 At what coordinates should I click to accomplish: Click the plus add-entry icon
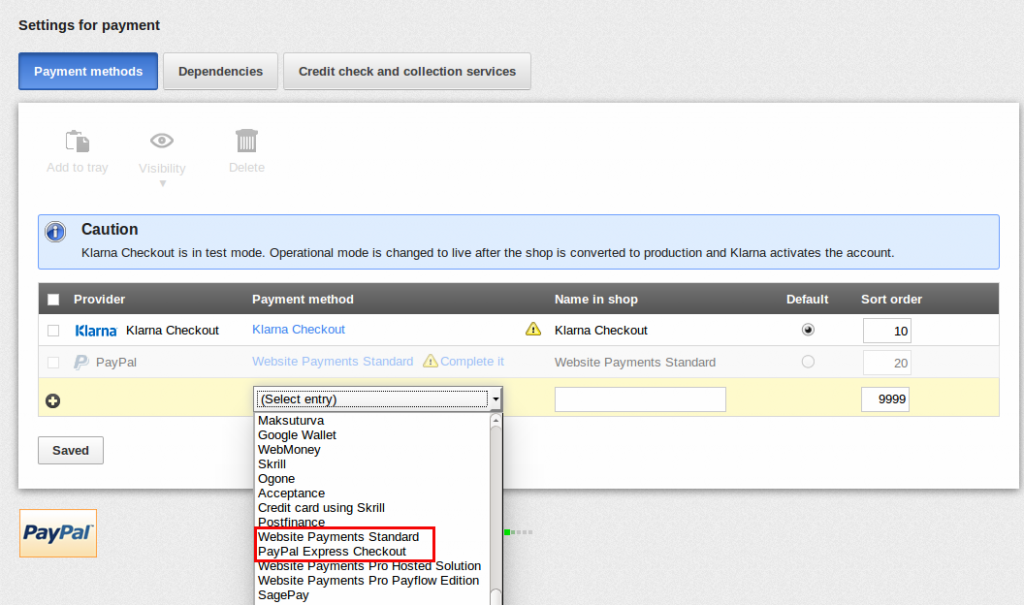53,401
